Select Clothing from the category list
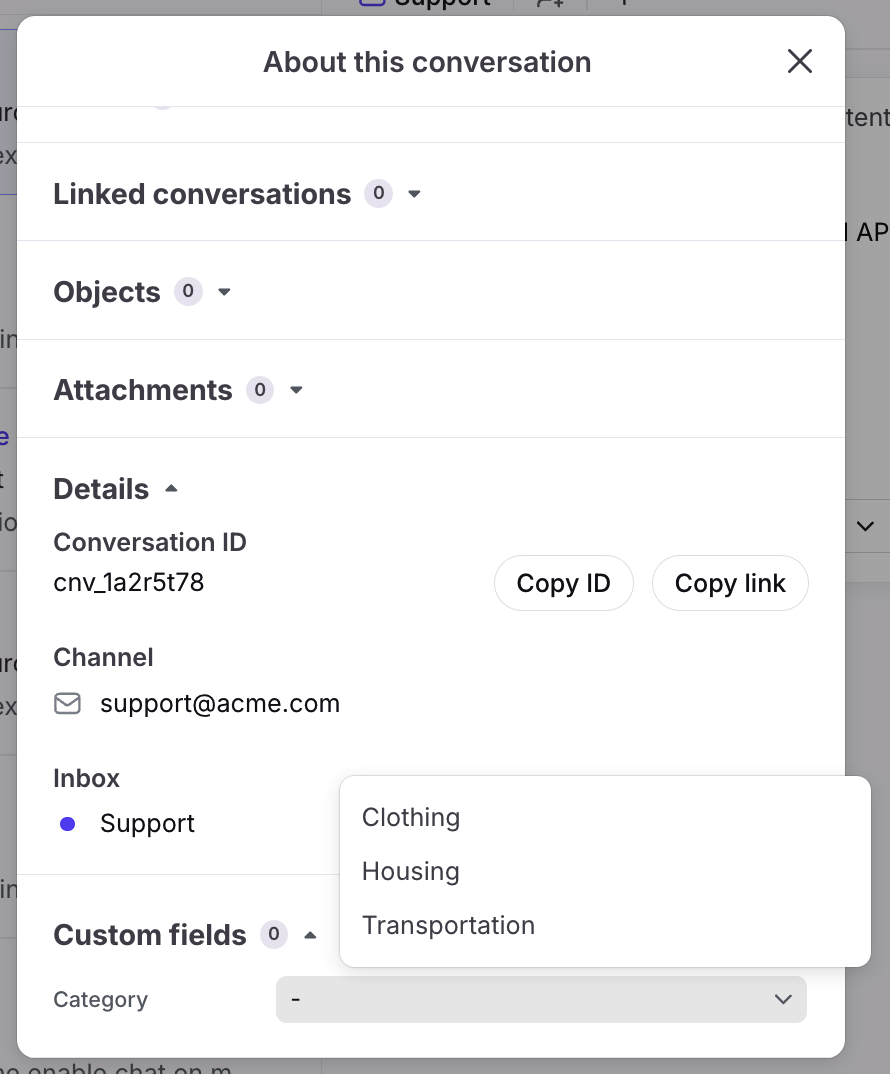This screenshot has width=890, height=1074. tap(411, 817)
